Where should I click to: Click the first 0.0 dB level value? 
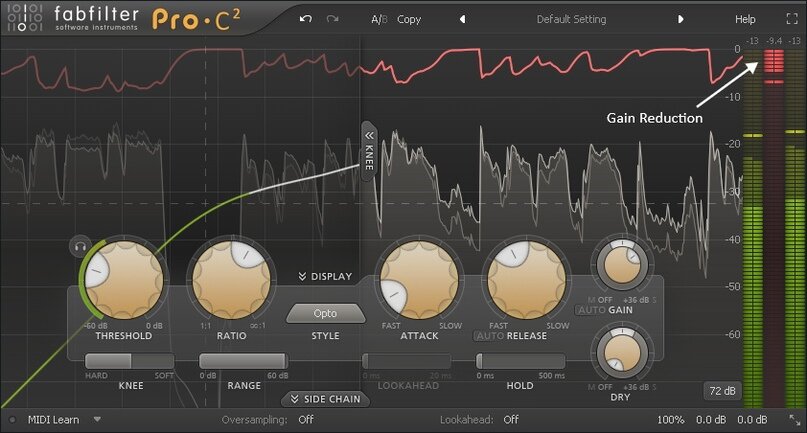(x=711, y=420)
